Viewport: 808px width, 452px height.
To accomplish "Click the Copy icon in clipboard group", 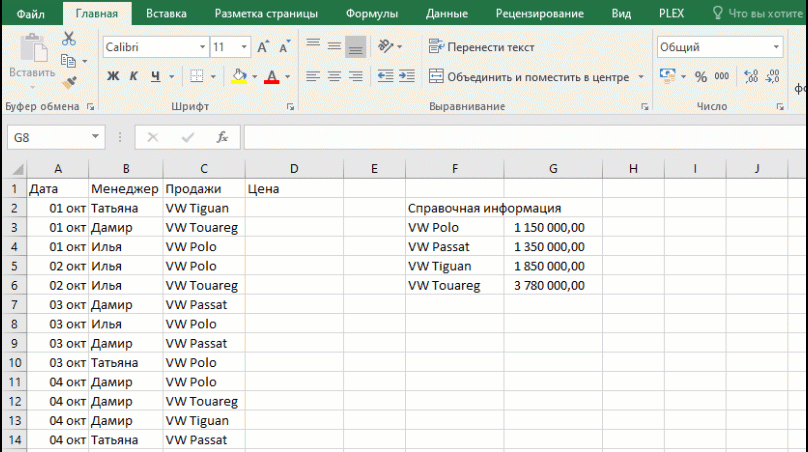I will tap(68, 61).
